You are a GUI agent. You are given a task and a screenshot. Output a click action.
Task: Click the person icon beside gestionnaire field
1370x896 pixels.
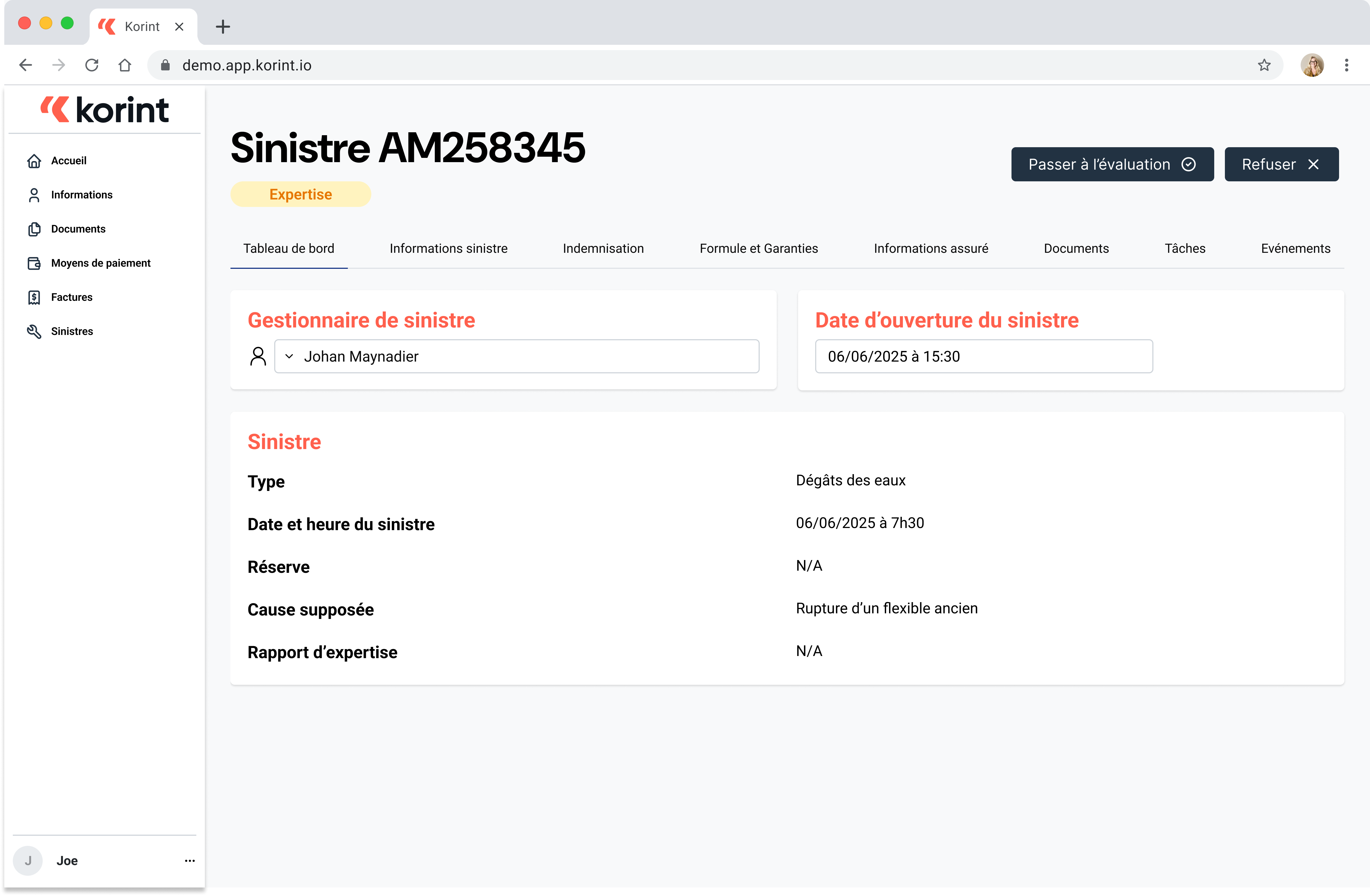pos(258,356)
